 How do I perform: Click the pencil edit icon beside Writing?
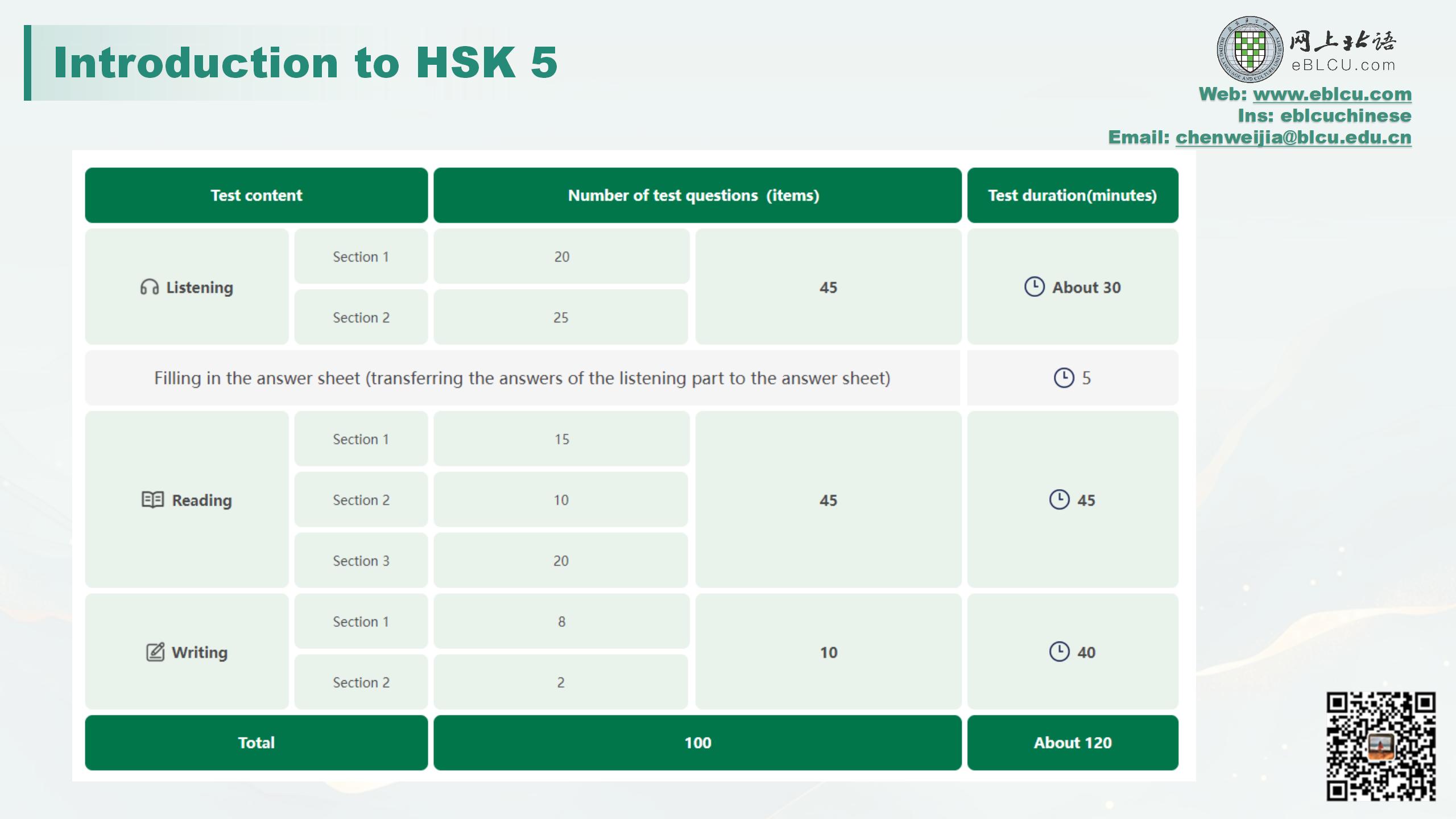pos(155,652)
